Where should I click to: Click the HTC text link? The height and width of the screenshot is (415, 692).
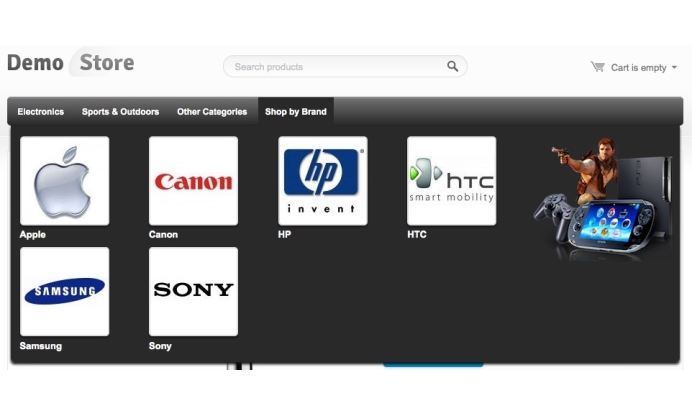click(417, 234)
